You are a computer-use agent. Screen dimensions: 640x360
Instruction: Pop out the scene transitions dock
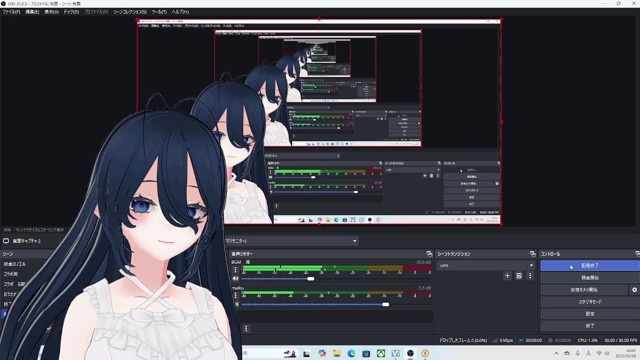(532, 254)
